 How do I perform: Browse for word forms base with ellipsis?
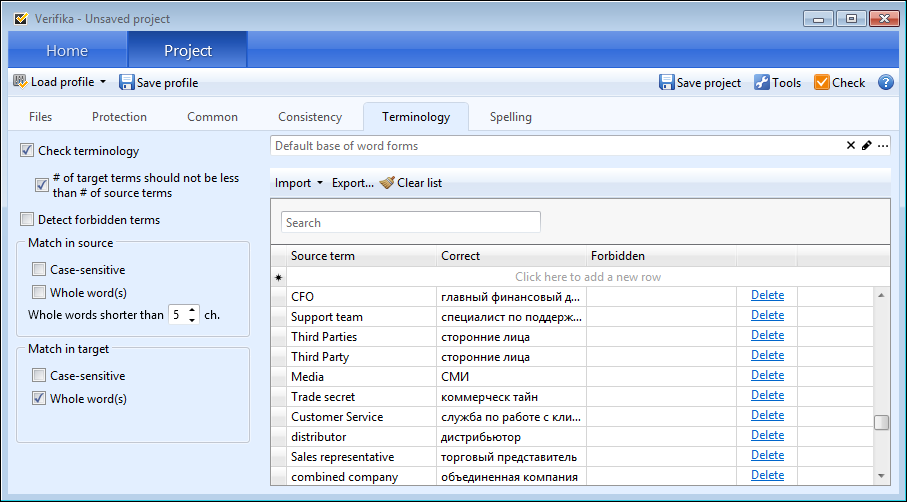[883, 146]
